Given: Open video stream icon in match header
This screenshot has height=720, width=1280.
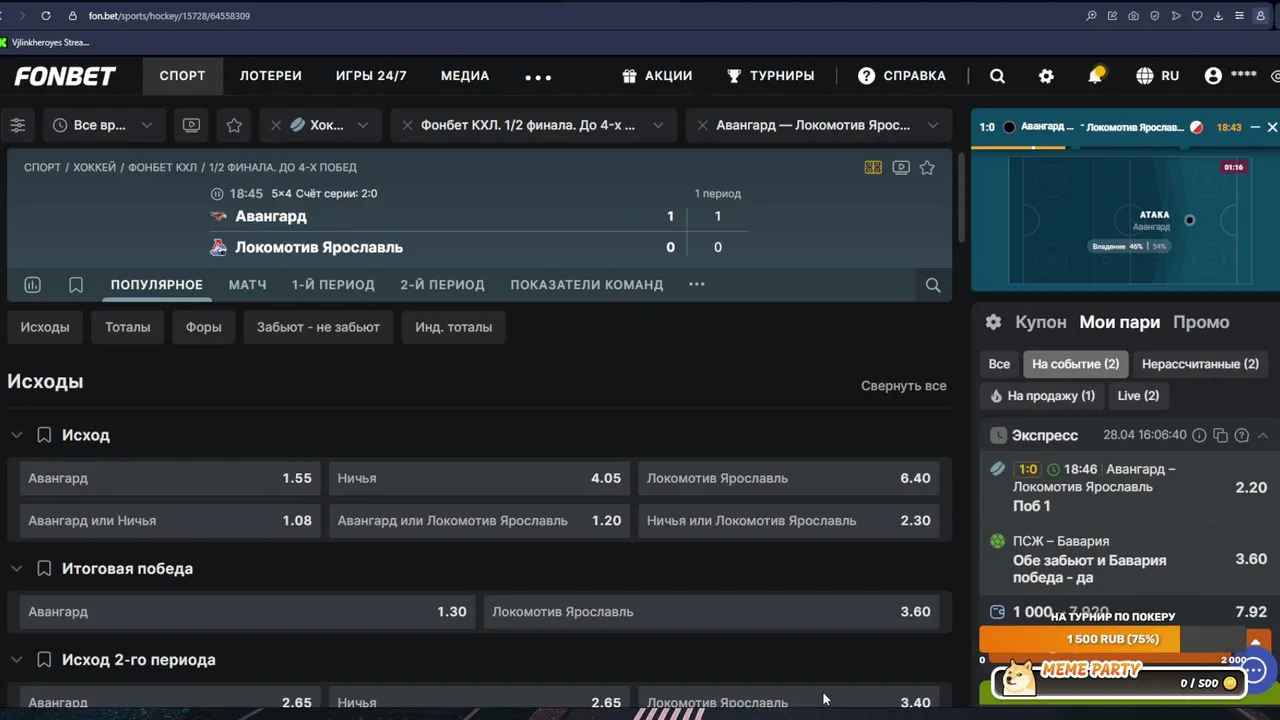Looking at the screenshot, I should (x=901, y=168).
